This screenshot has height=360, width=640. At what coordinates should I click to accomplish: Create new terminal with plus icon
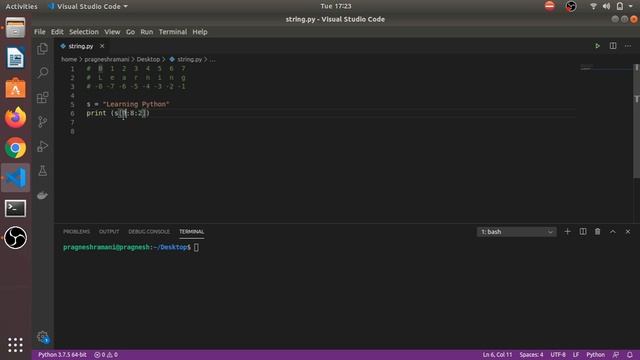point(567,231)
